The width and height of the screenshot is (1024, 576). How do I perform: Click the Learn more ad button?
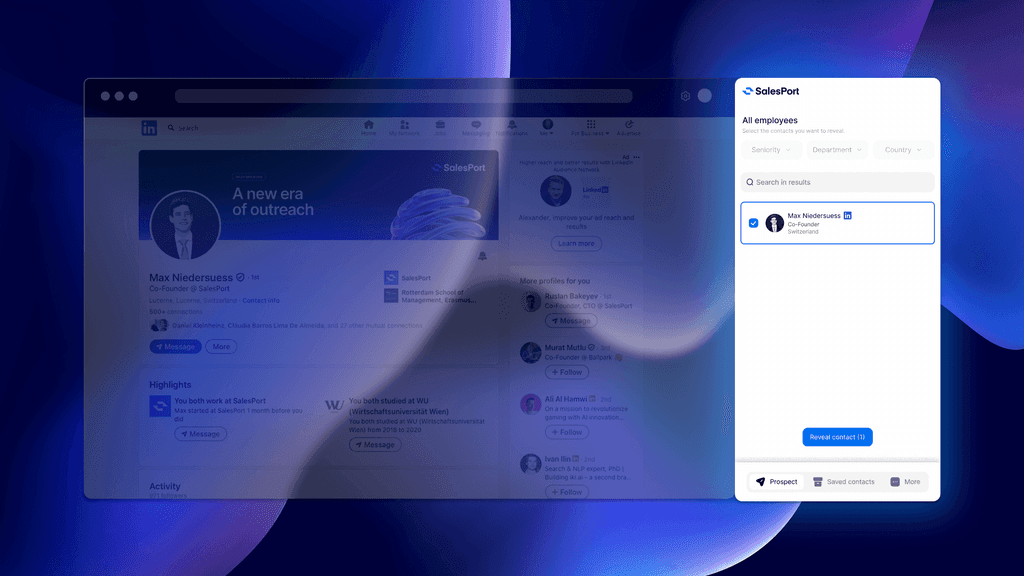coord(576,244)
